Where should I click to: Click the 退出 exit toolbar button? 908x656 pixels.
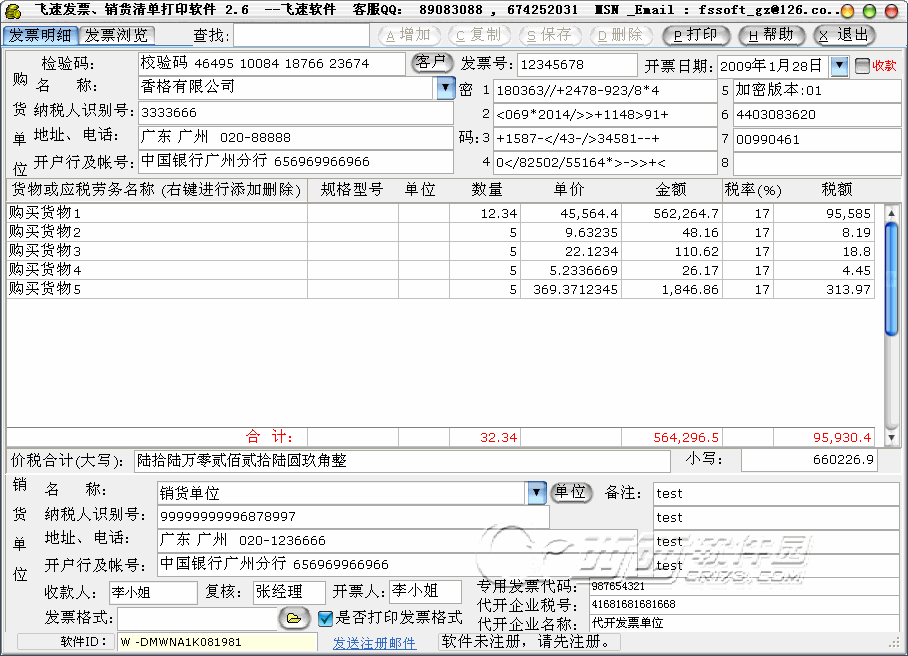pyautogui.click(x=845, y=35)
